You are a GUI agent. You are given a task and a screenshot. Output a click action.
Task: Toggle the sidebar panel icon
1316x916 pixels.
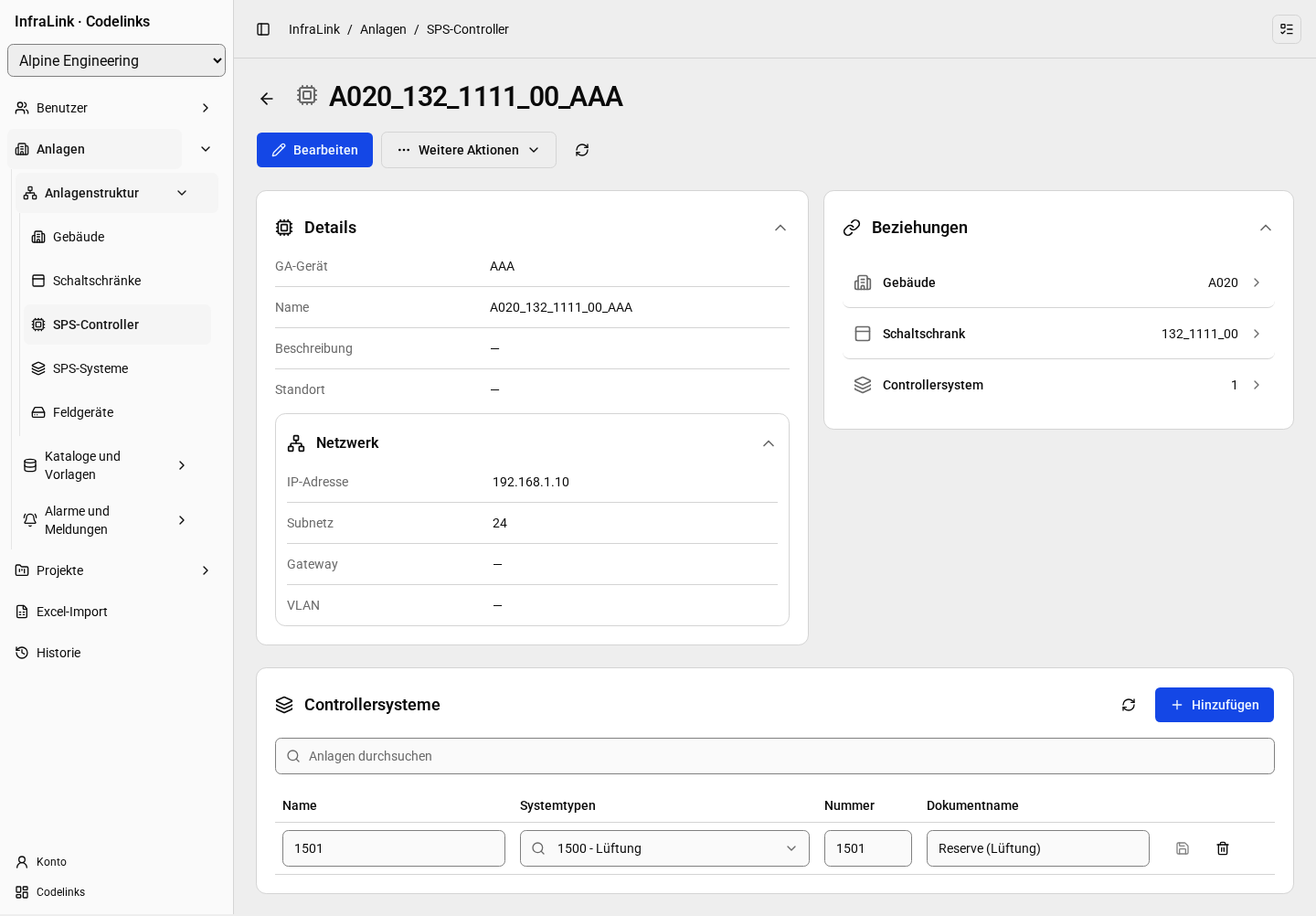coord(263,29)
